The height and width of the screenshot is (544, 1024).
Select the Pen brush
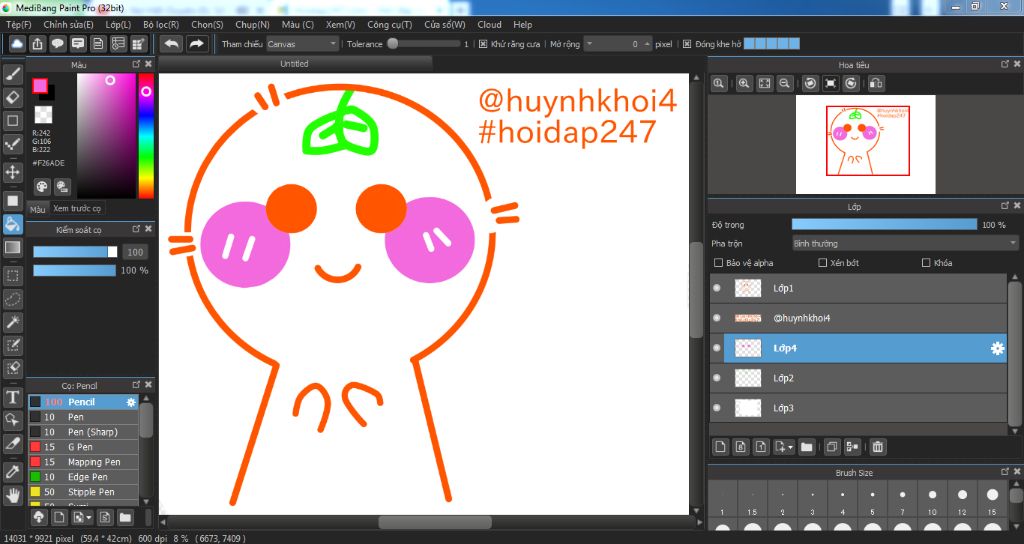[x=83, y=417]
